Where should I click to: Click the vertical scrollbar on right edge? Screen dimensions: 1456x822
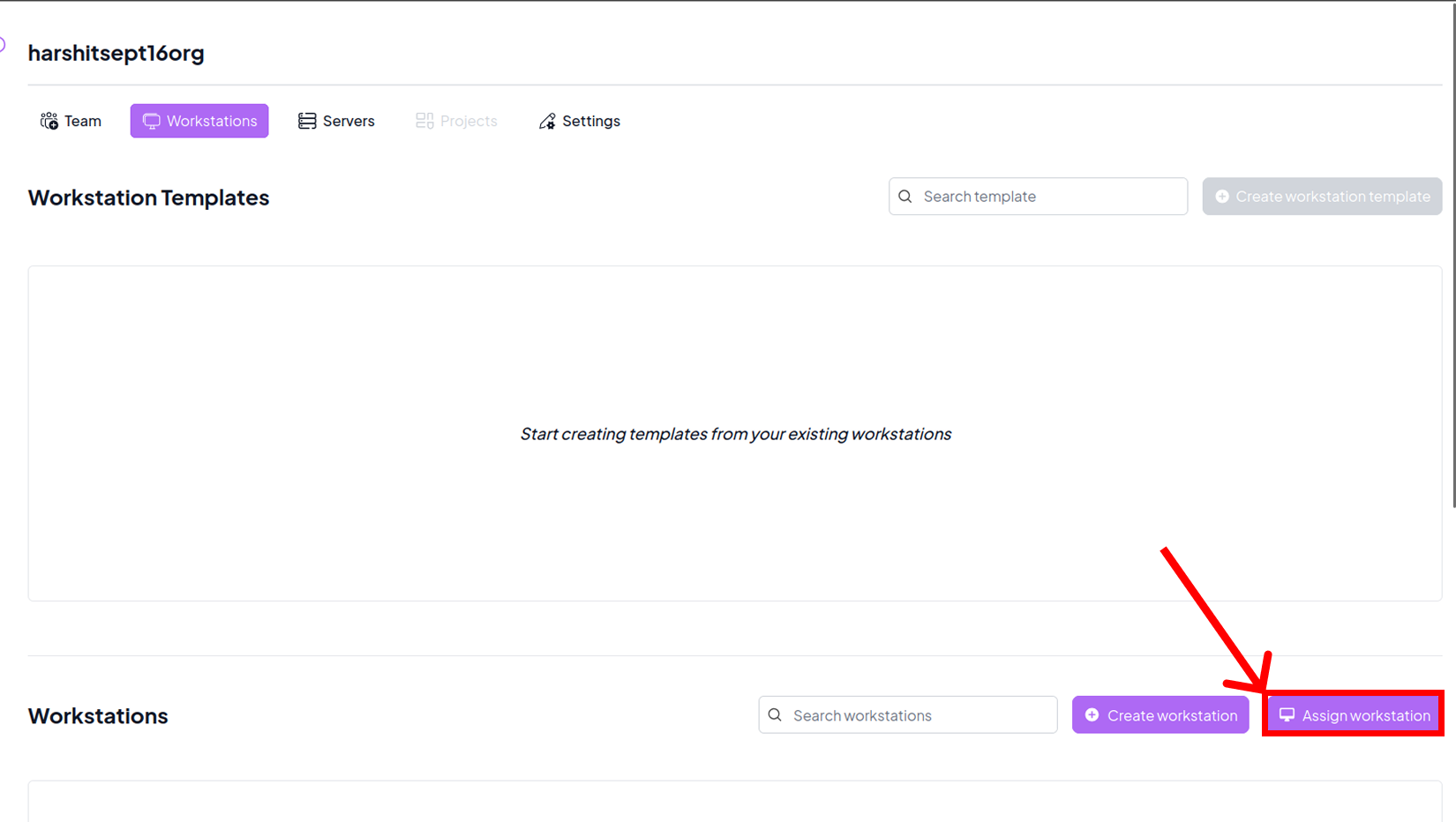point(1452,265)
